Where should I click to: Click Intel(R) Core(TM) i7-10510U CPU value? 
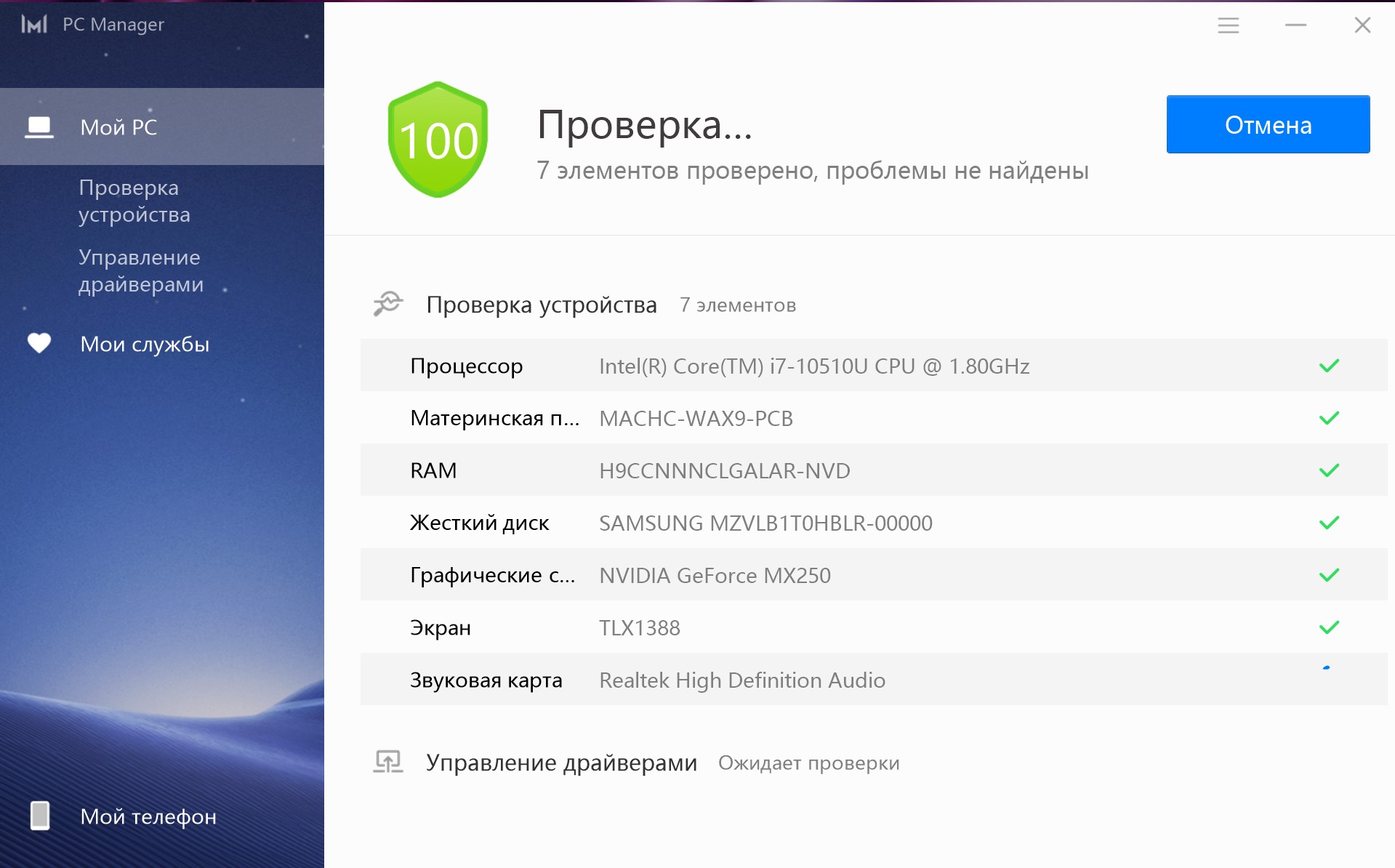click(814, 366)
